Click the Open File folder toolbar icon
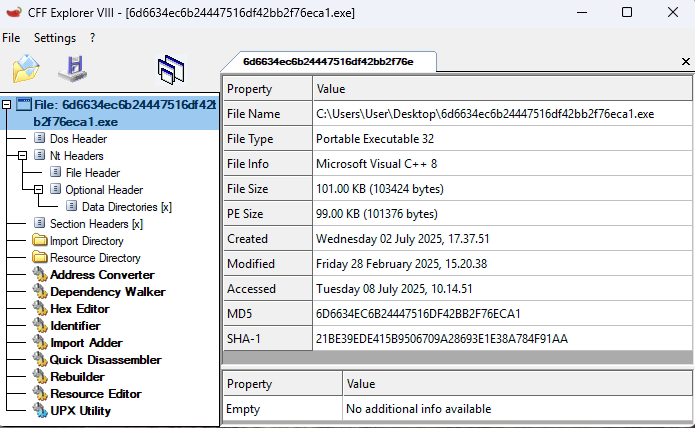 [26, 69]
